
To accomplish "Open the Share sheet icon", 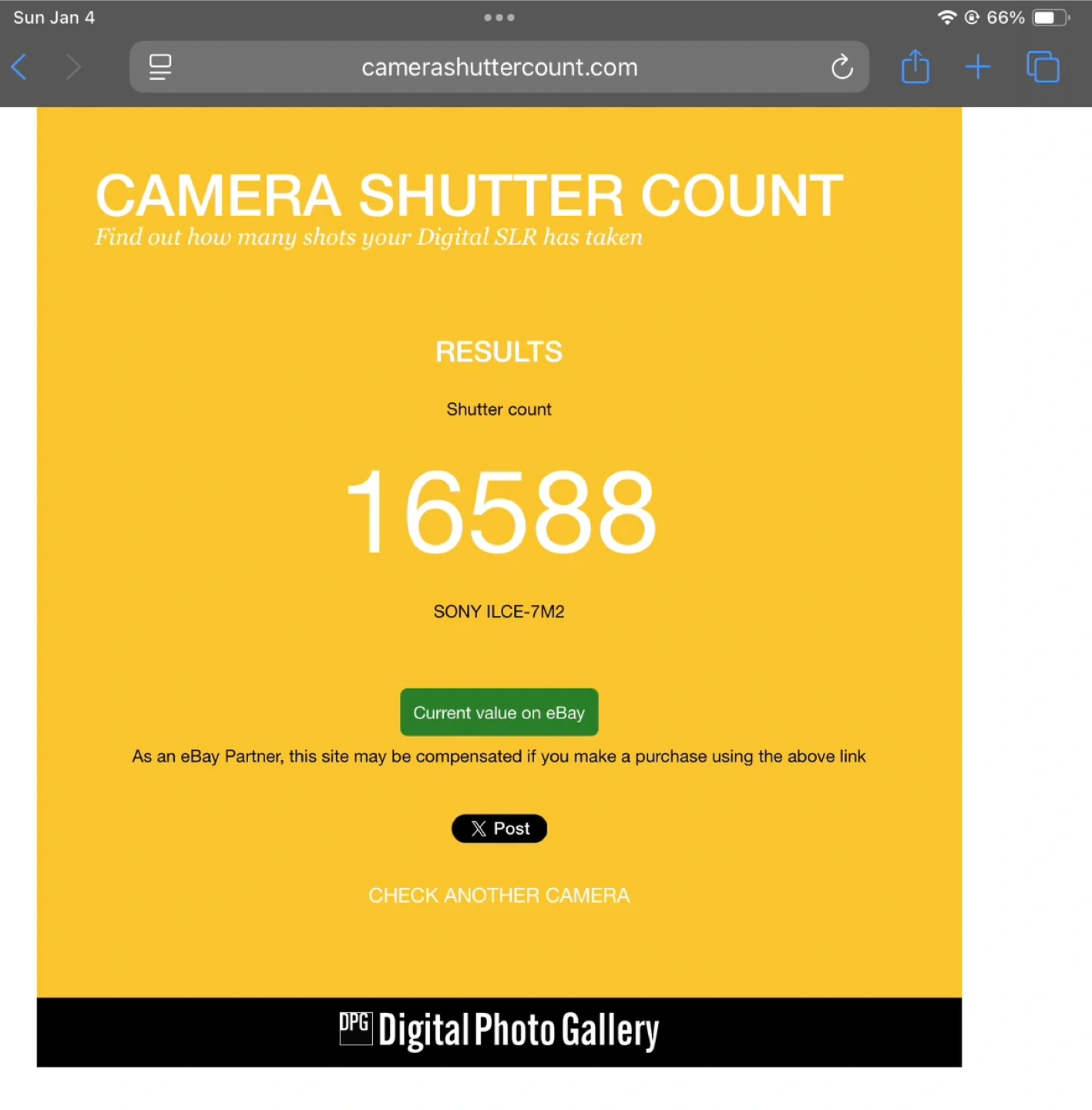I will (915, 66).
